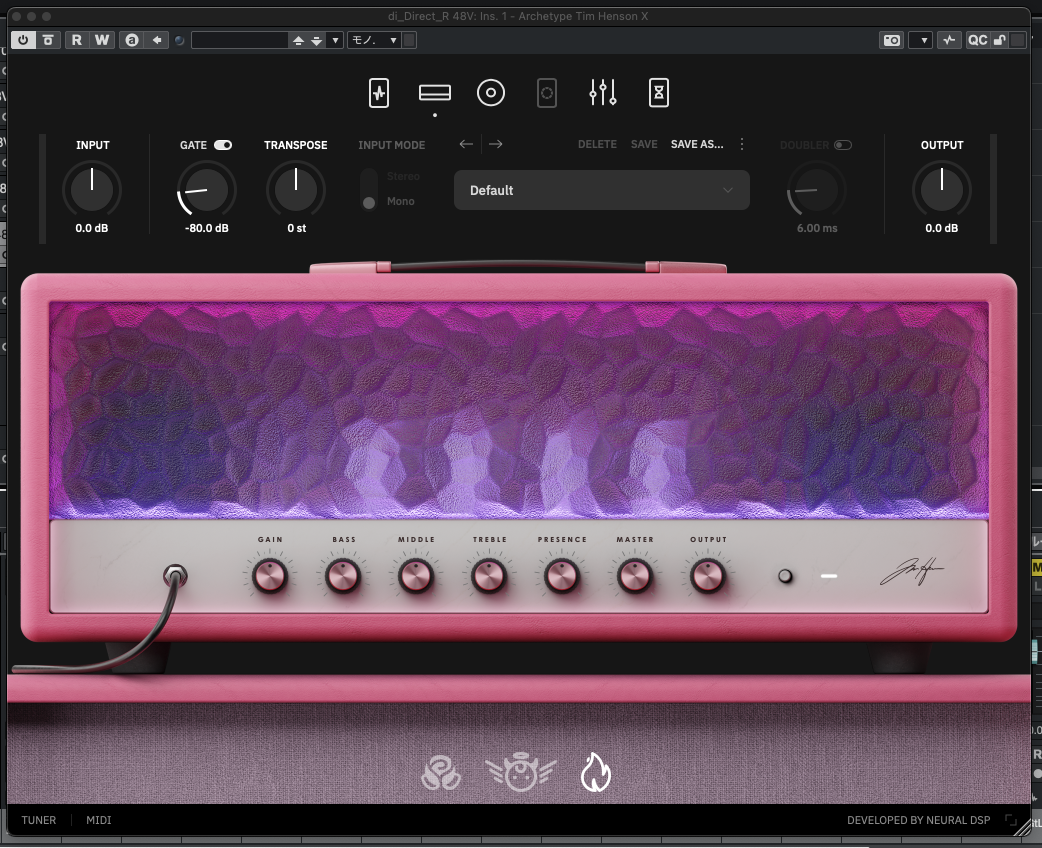This screenshot has width=1042, height=848.
Task: Click the amp panel OUTPUT knob
Action: (x=708, y=576)
